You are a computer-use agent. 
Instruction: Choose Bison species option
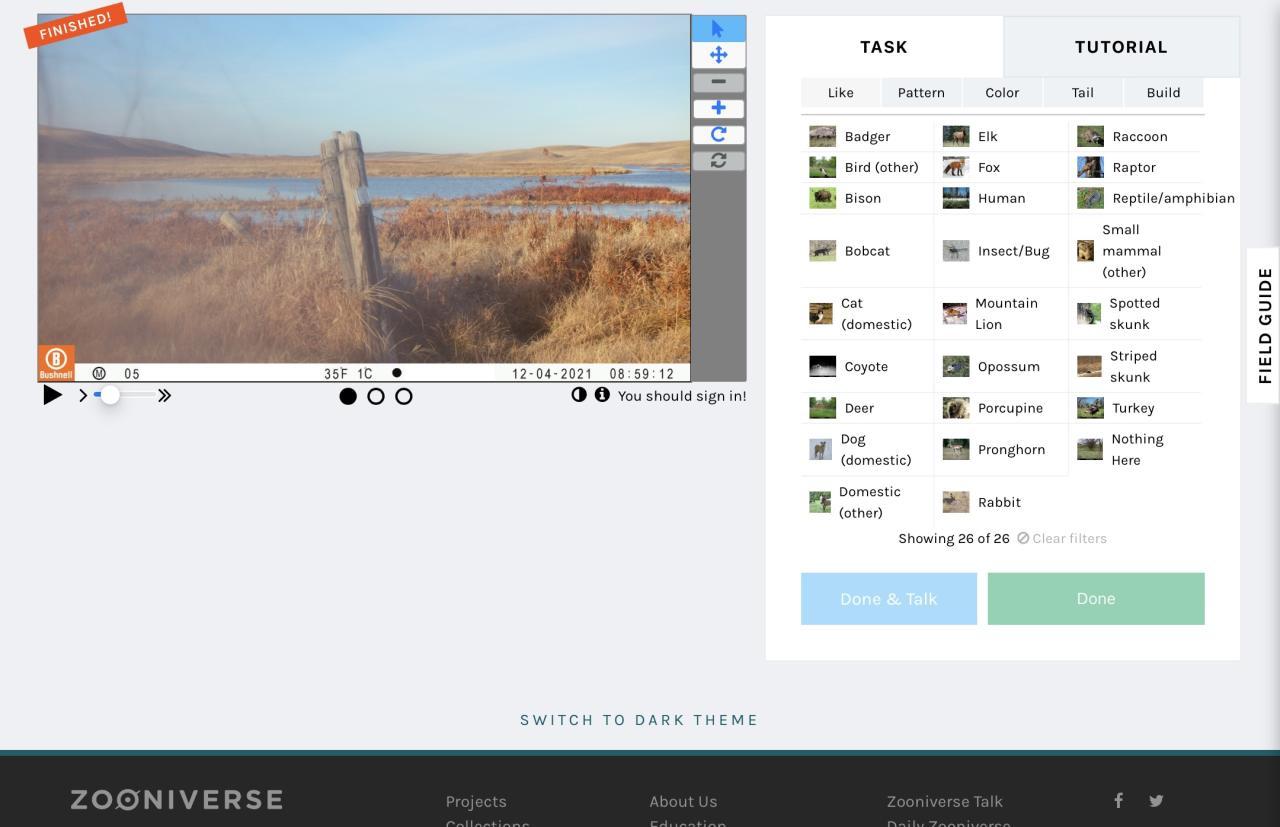point(867,198)
